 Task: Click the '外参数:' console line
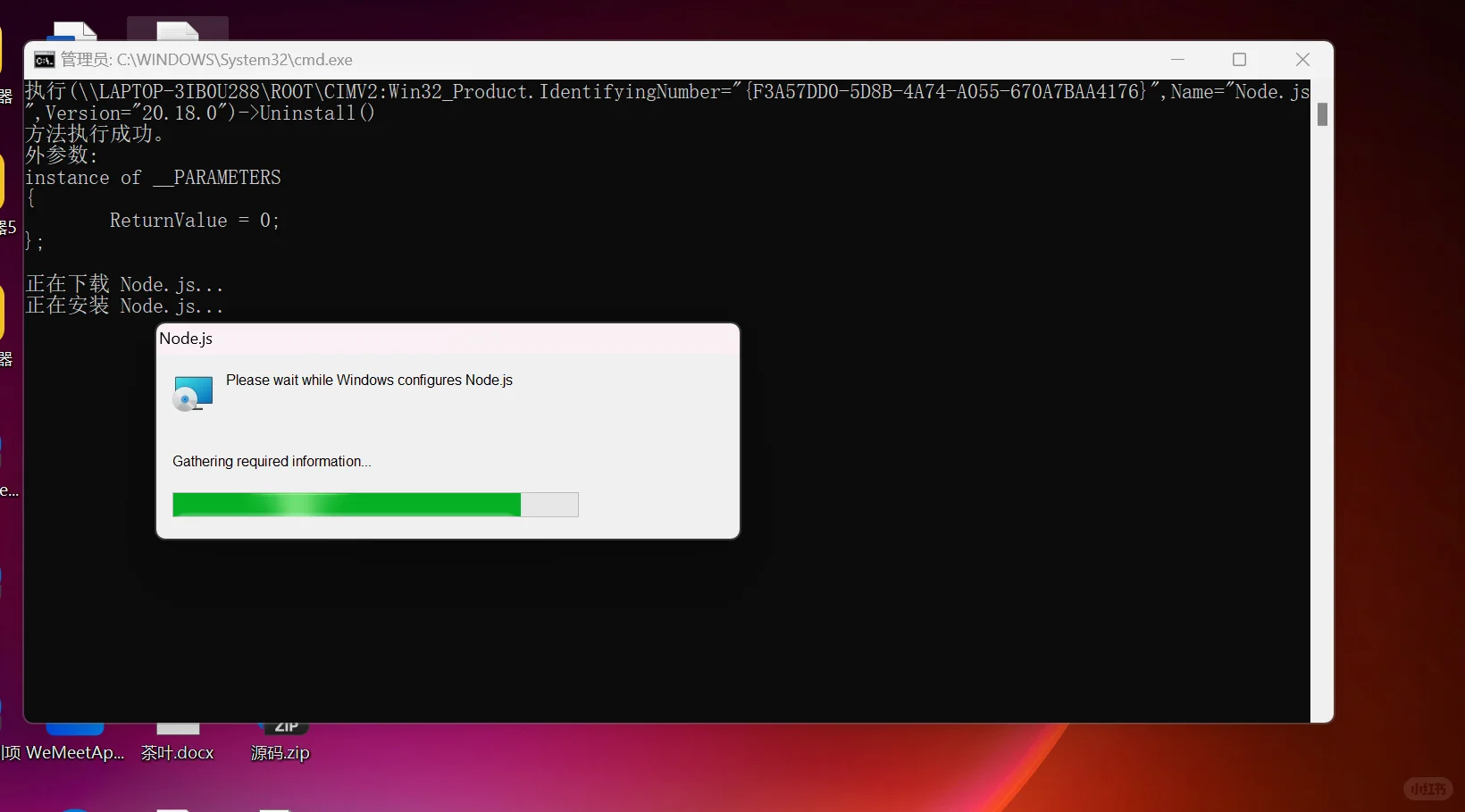coord(61,155)
